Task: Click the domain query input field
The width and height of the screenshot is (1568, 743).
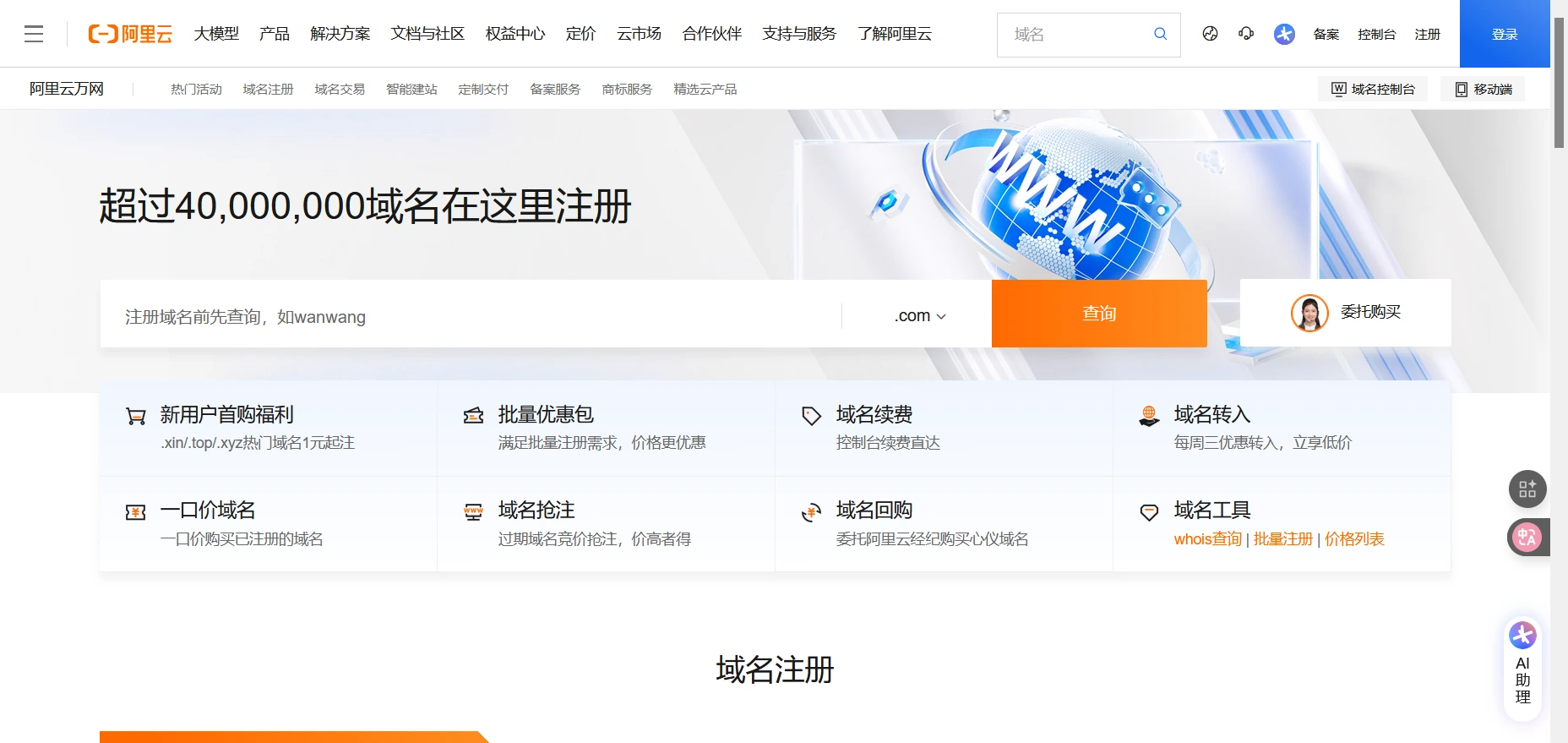Action: pos(470,315)
